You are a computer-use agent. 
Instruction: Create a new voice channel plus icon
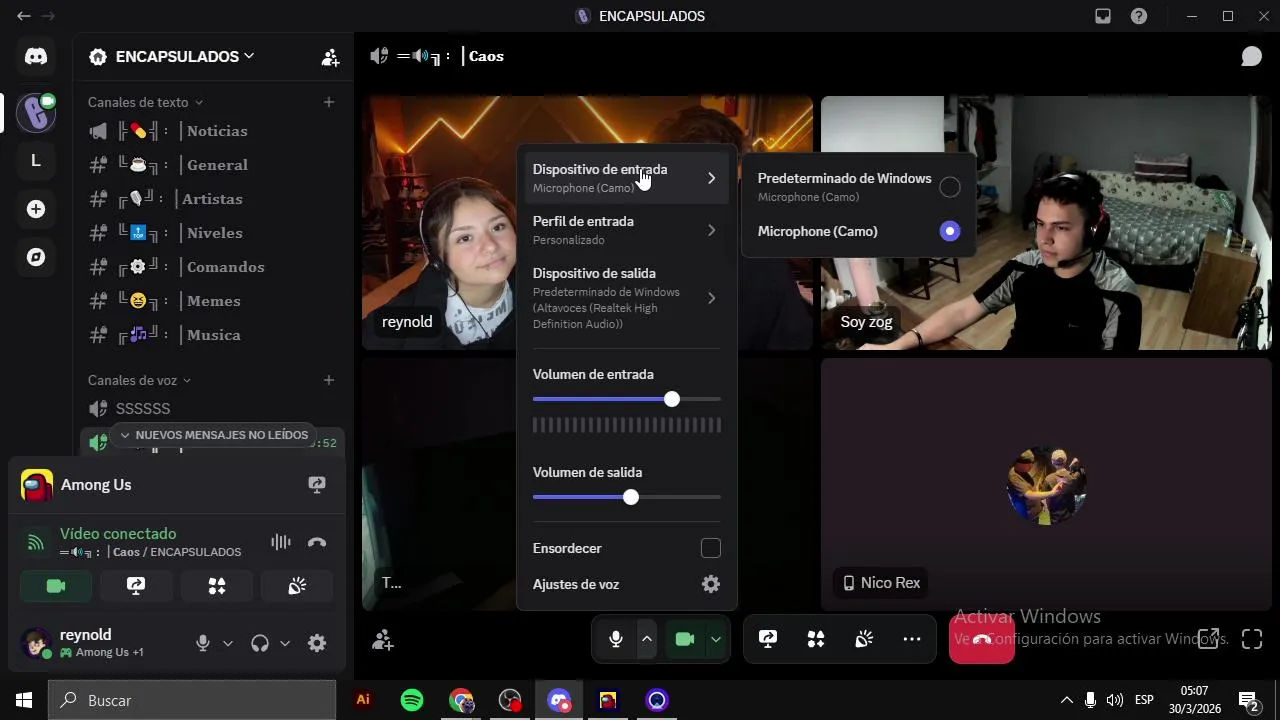(329, 380)
